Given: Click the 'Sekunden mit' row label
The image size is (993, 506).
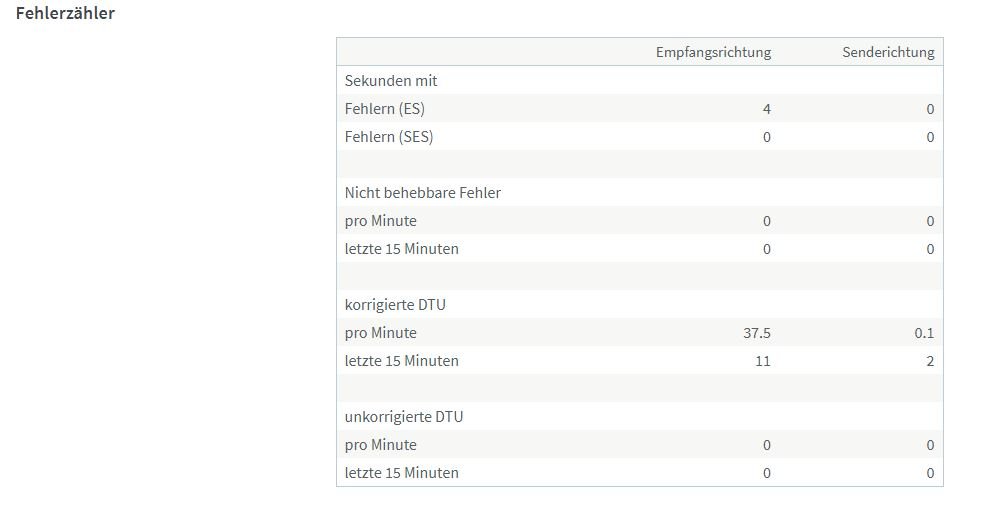Looking at the screenshot, I should (391, 81).
